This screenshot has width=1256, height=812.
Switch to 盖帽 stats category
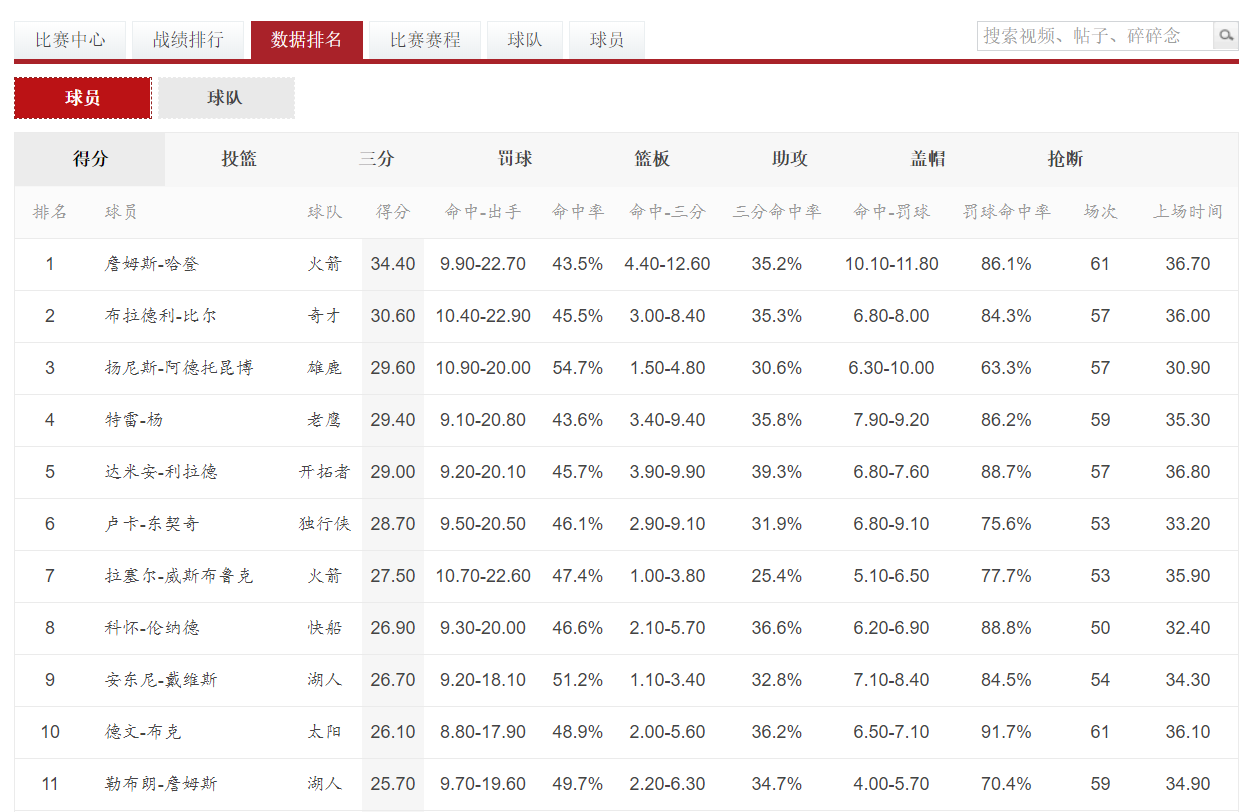tap(928, 159)
